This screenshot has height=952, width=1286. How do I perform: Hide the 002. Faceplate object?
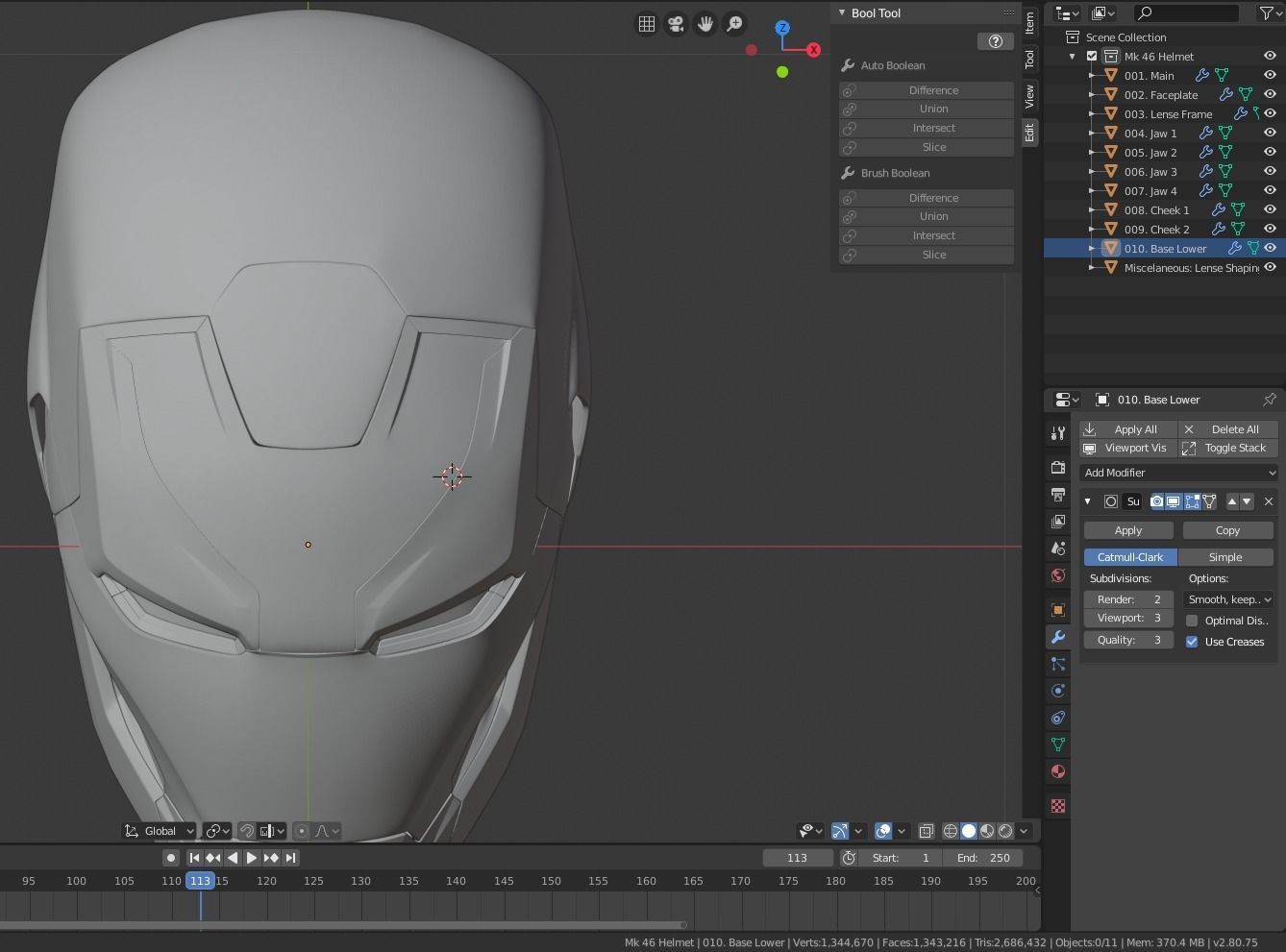tap(1270, 94)
